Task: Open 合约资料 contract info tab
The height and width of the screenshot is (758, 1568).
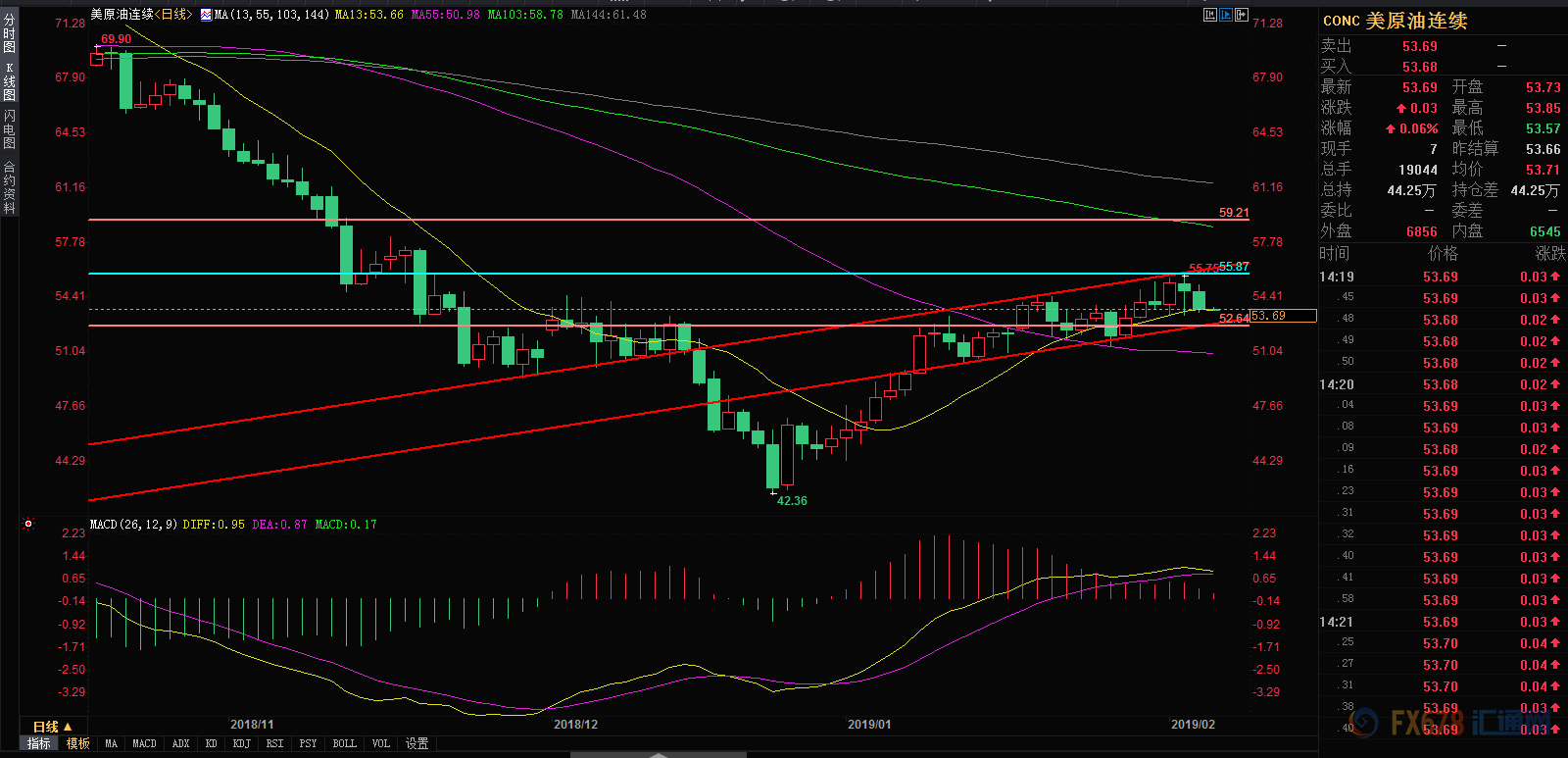Action: point(9,187)
